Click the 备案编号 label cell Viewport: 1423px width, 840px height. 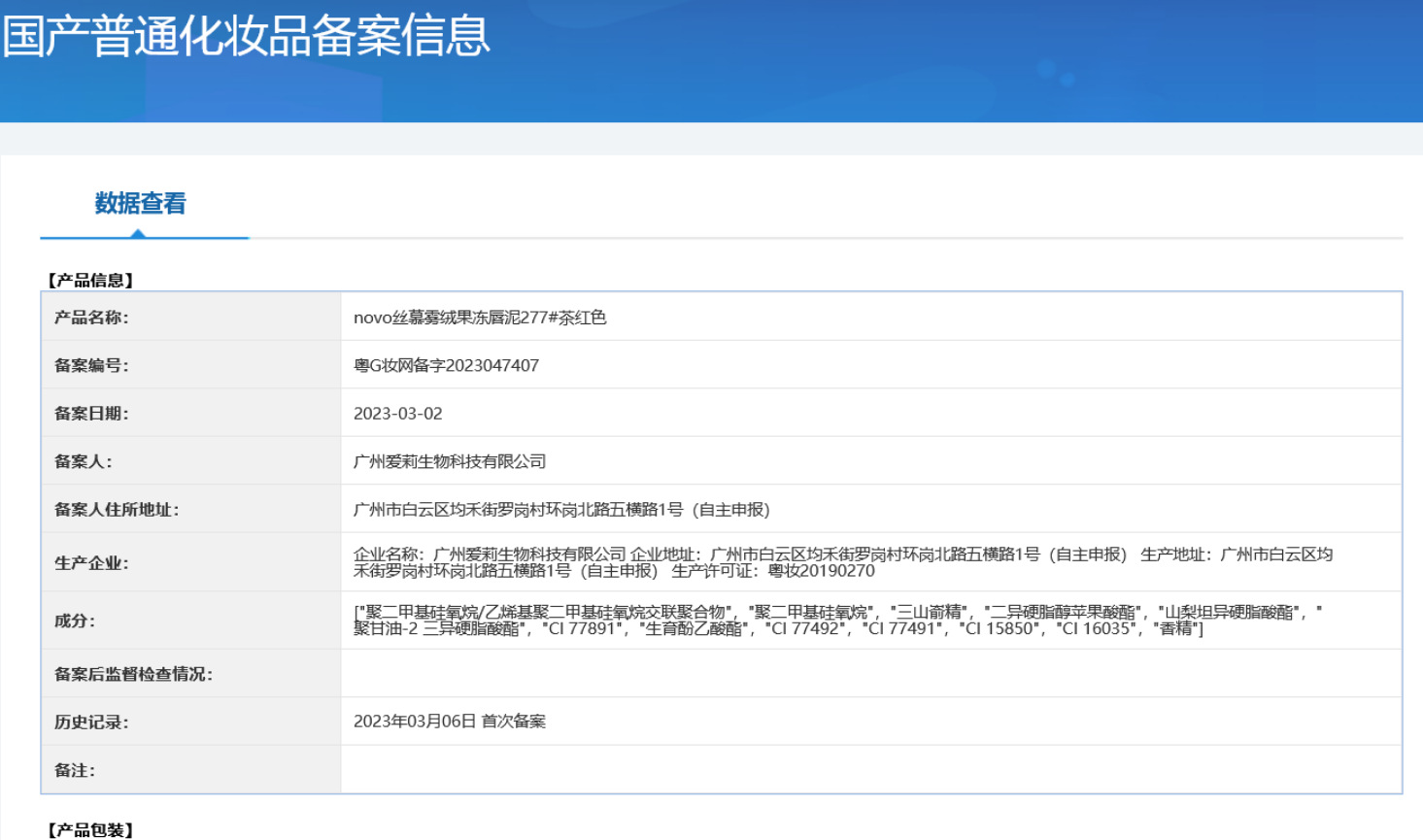[x=190, y=365]
